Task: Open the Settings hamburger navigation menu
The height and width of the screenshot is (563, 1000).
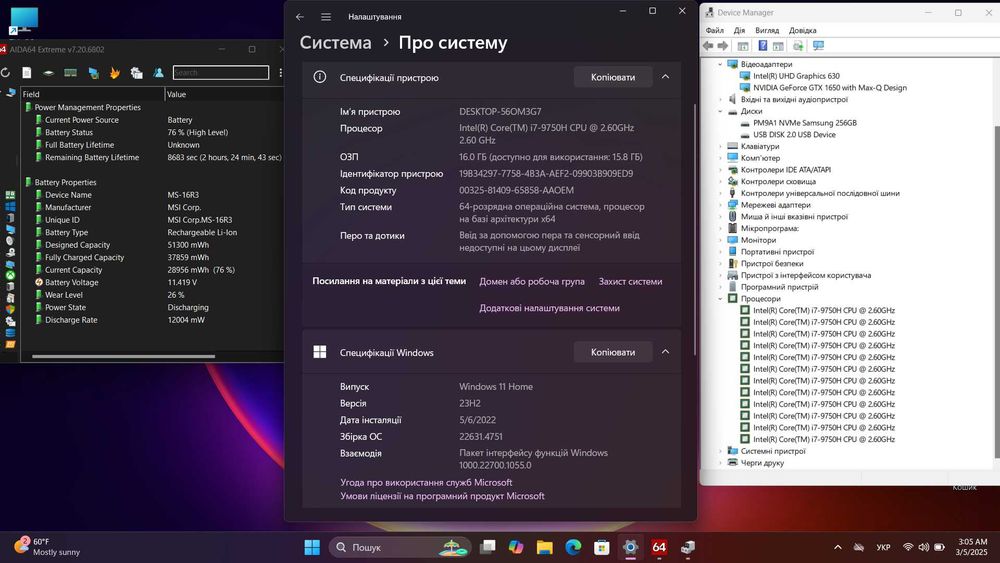Action: [x=326, y=17]
